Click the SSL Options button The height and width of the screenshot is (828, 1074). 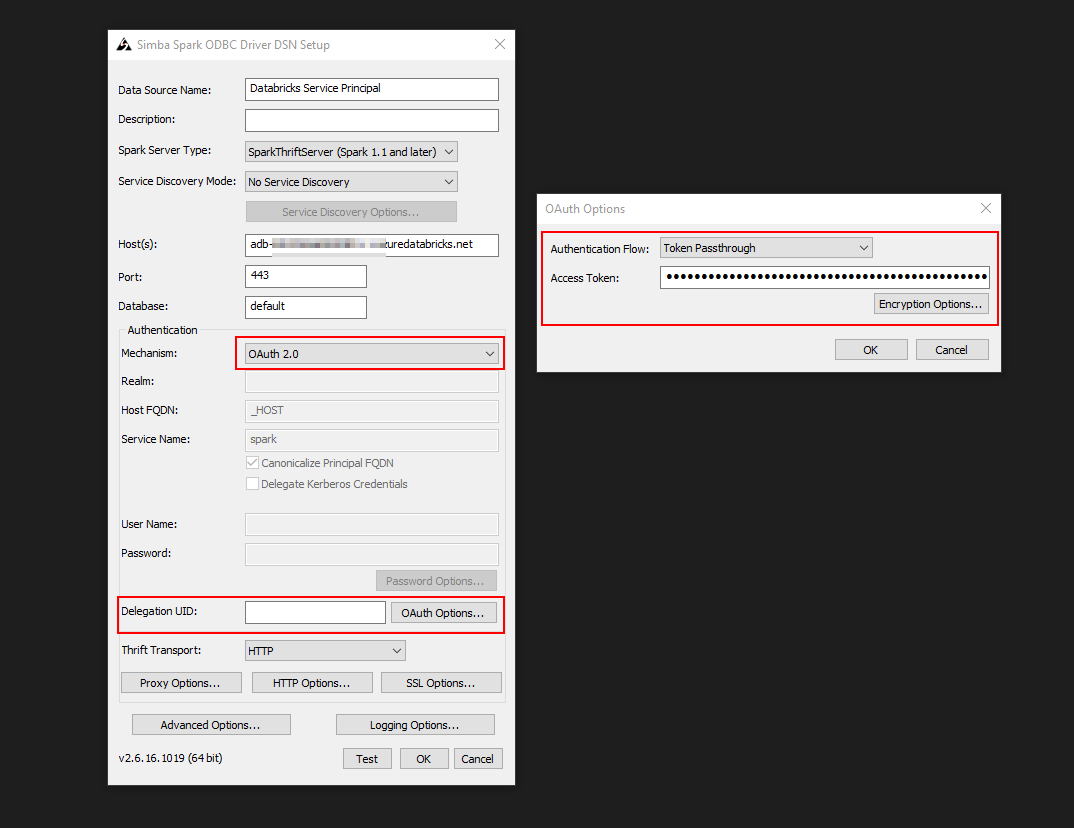440,683
